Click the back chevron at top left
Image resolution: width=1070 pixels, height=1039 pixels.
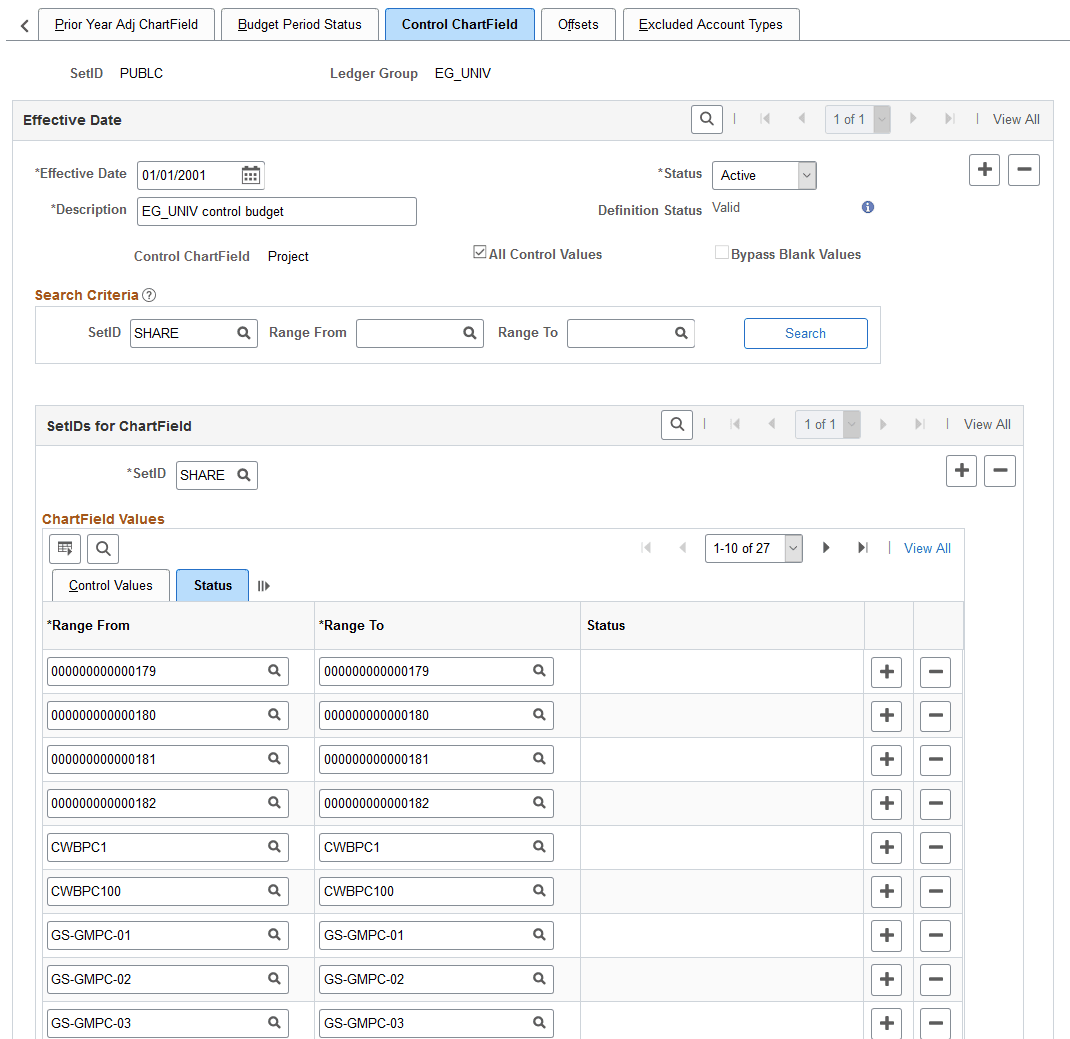point(22,23)
